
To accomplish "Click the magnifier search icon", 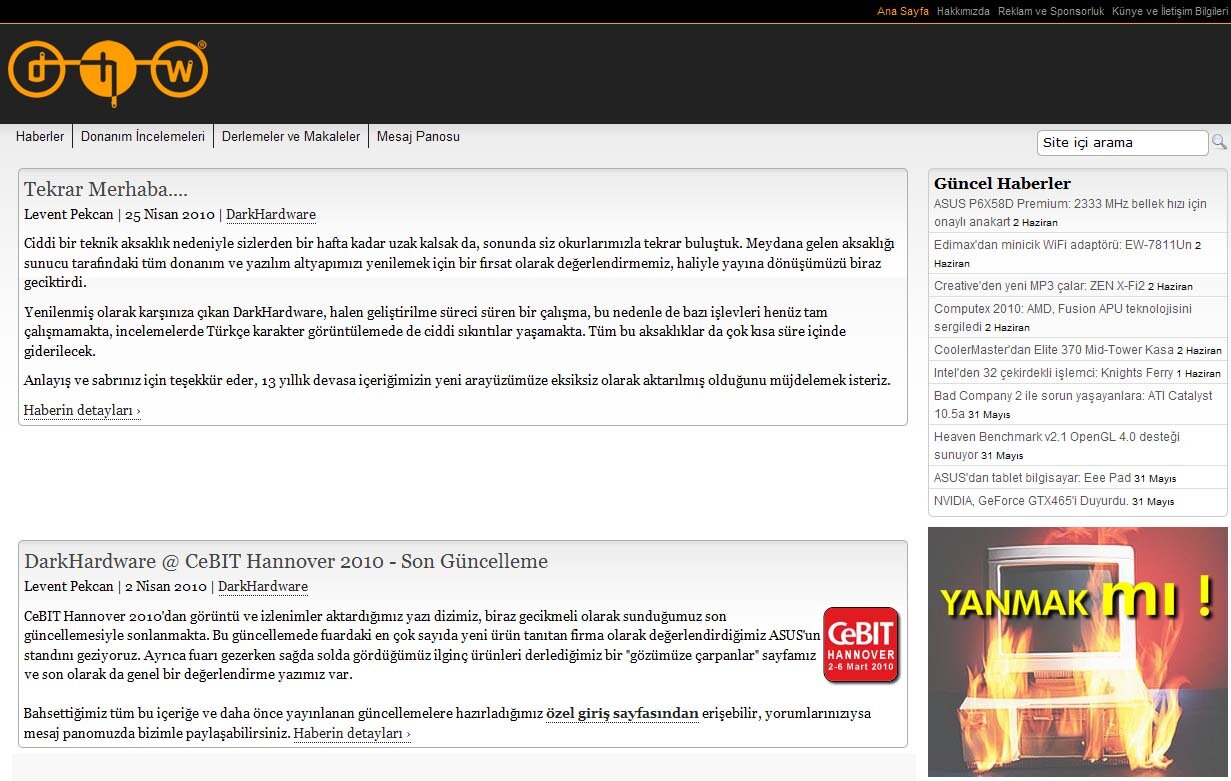I will click(x=1219, y=142).
